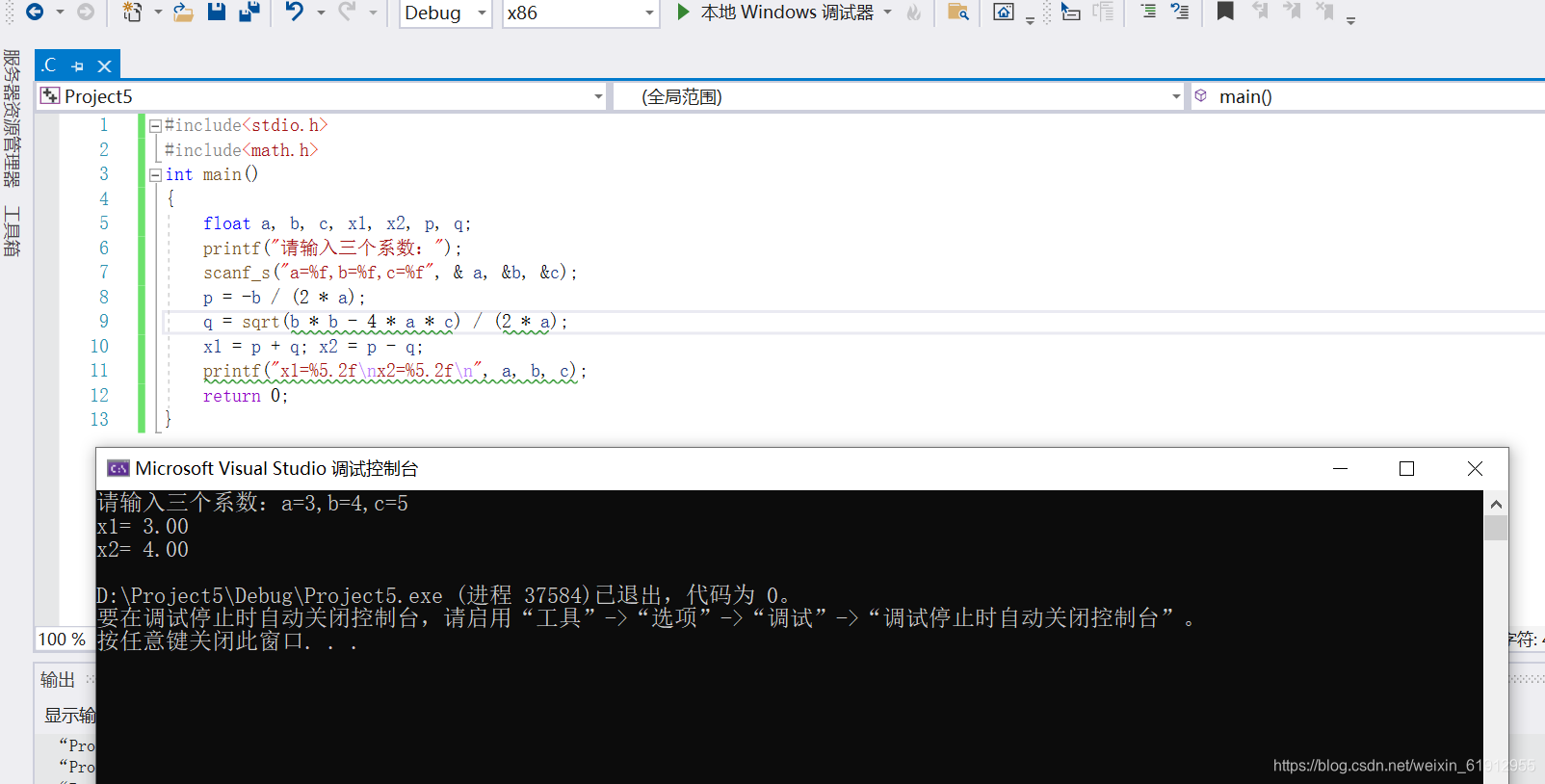Open the 服务器资源管理器 side tab
This screenshot has width=1545, height=784.
point(12,118)
